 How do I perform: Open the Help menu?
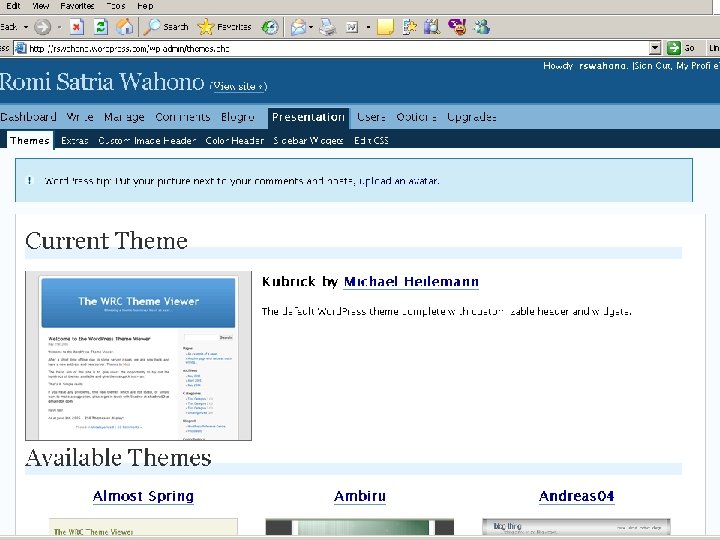tap(145, 6)
